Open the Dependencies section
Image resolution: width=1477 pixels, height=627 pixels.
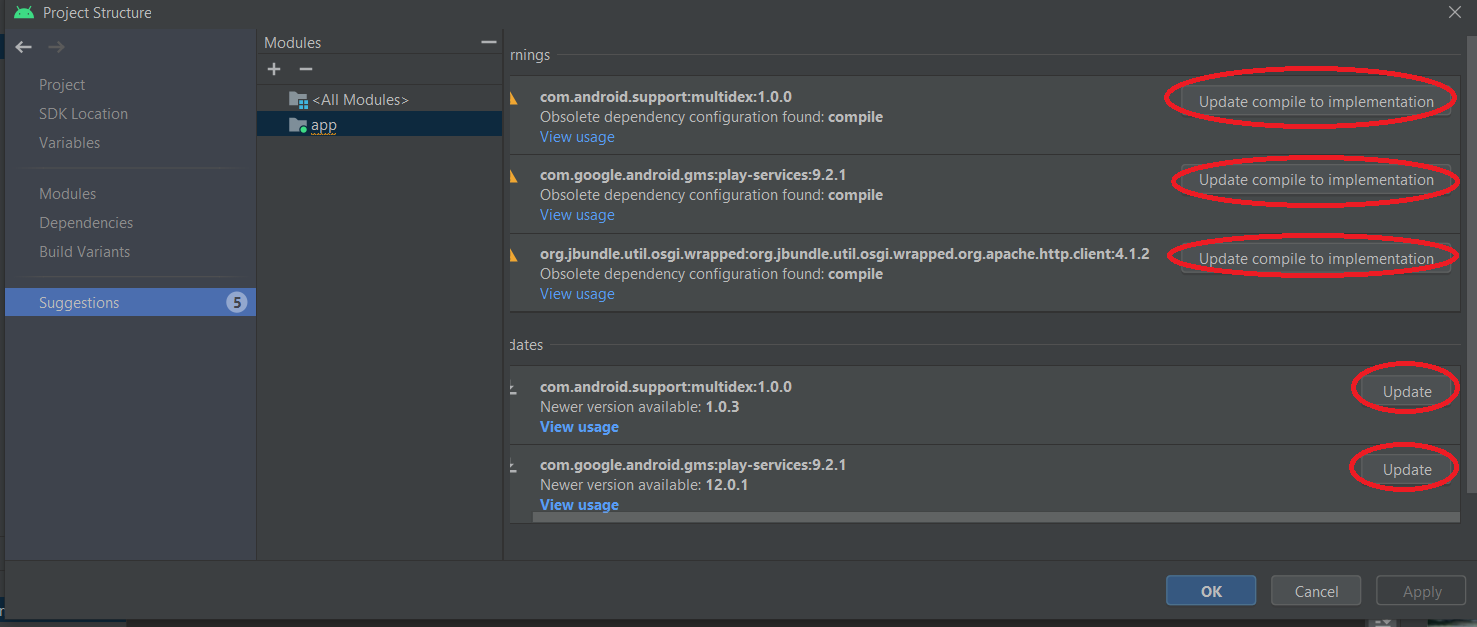click(x=86, y=223)
